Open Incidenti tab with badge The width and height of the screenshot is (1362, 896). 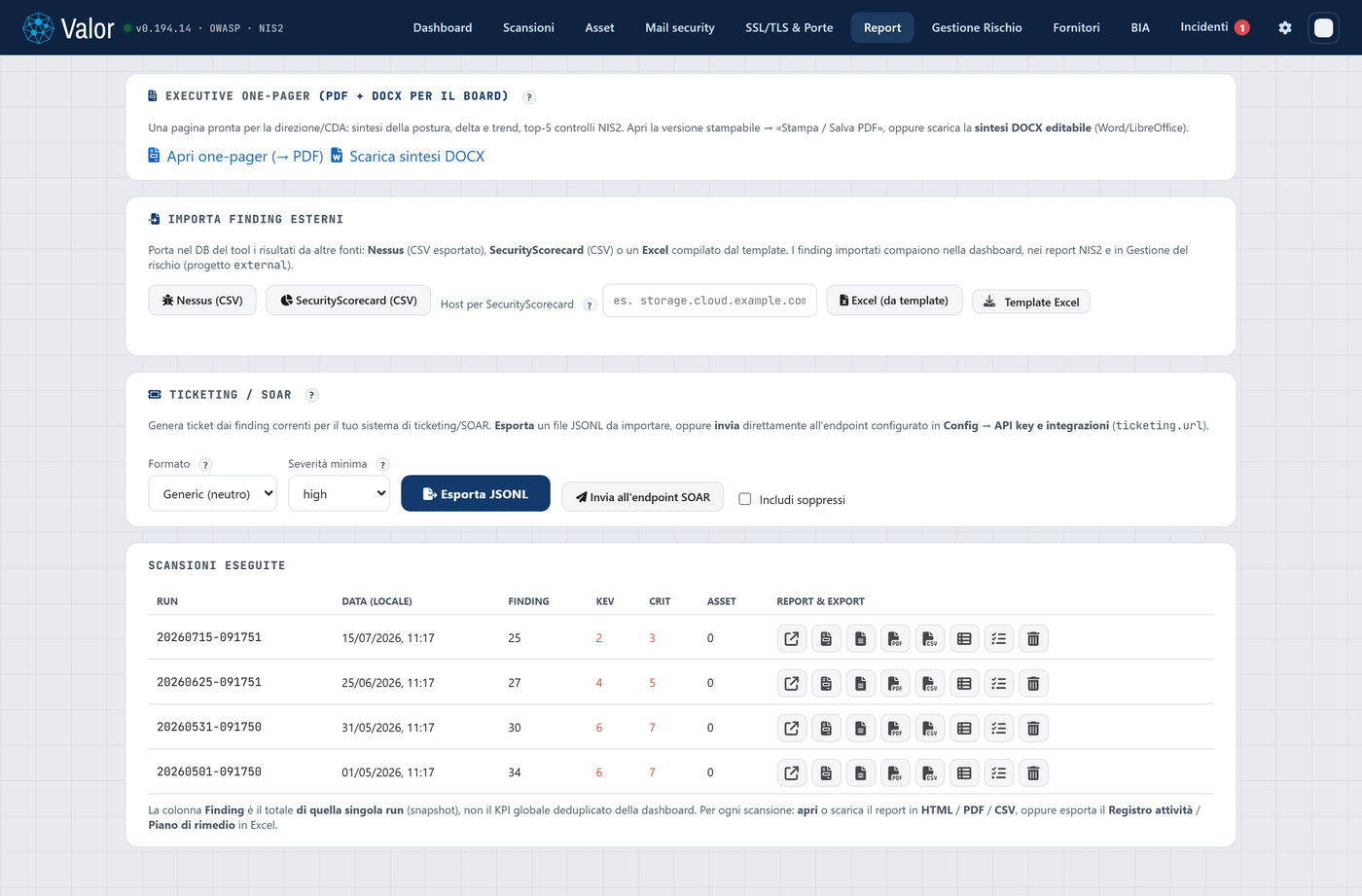click(x=1214, y=28)
